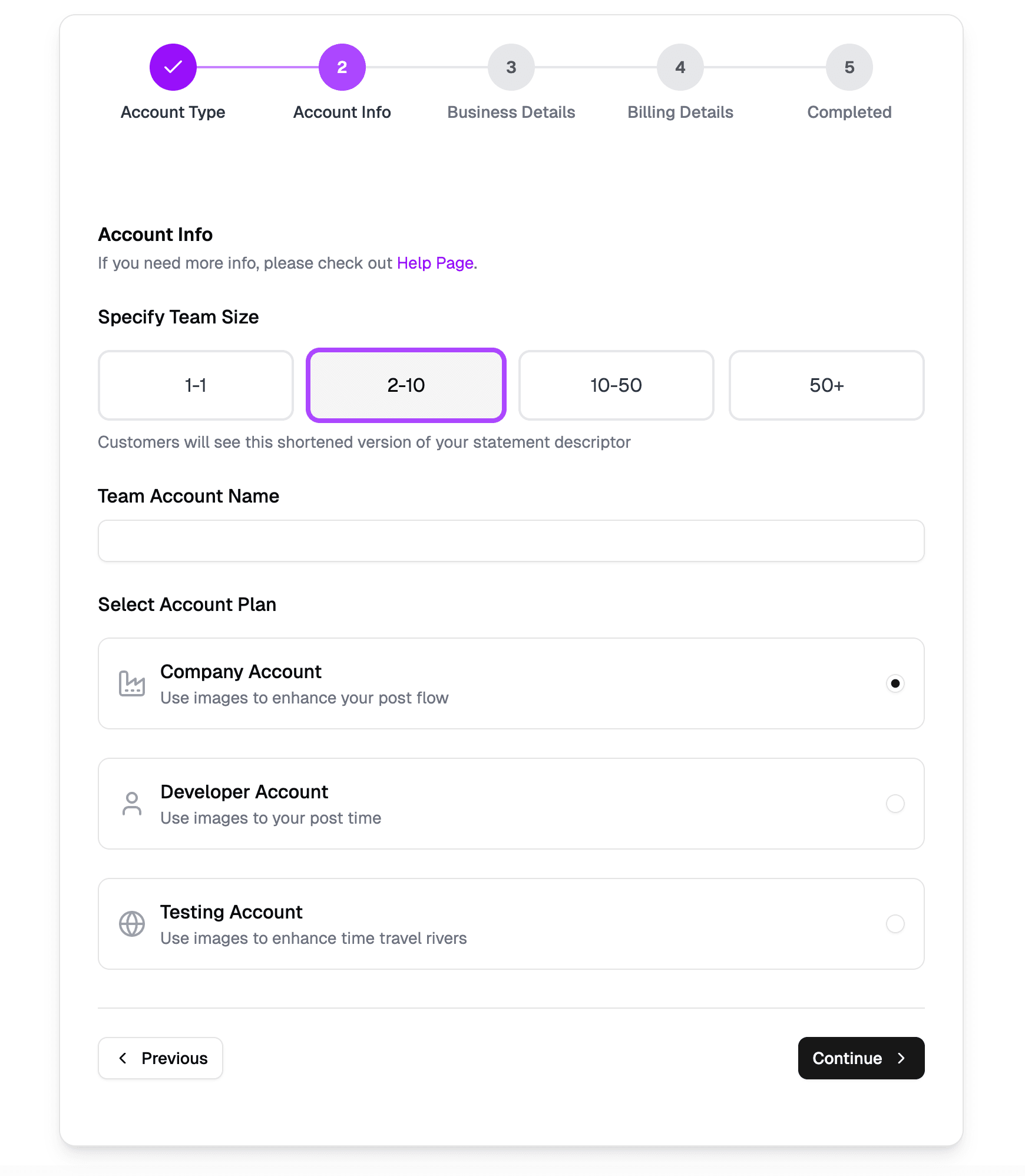
Task: Click the step 5 circle for Completed
Action: pos(849,67)
